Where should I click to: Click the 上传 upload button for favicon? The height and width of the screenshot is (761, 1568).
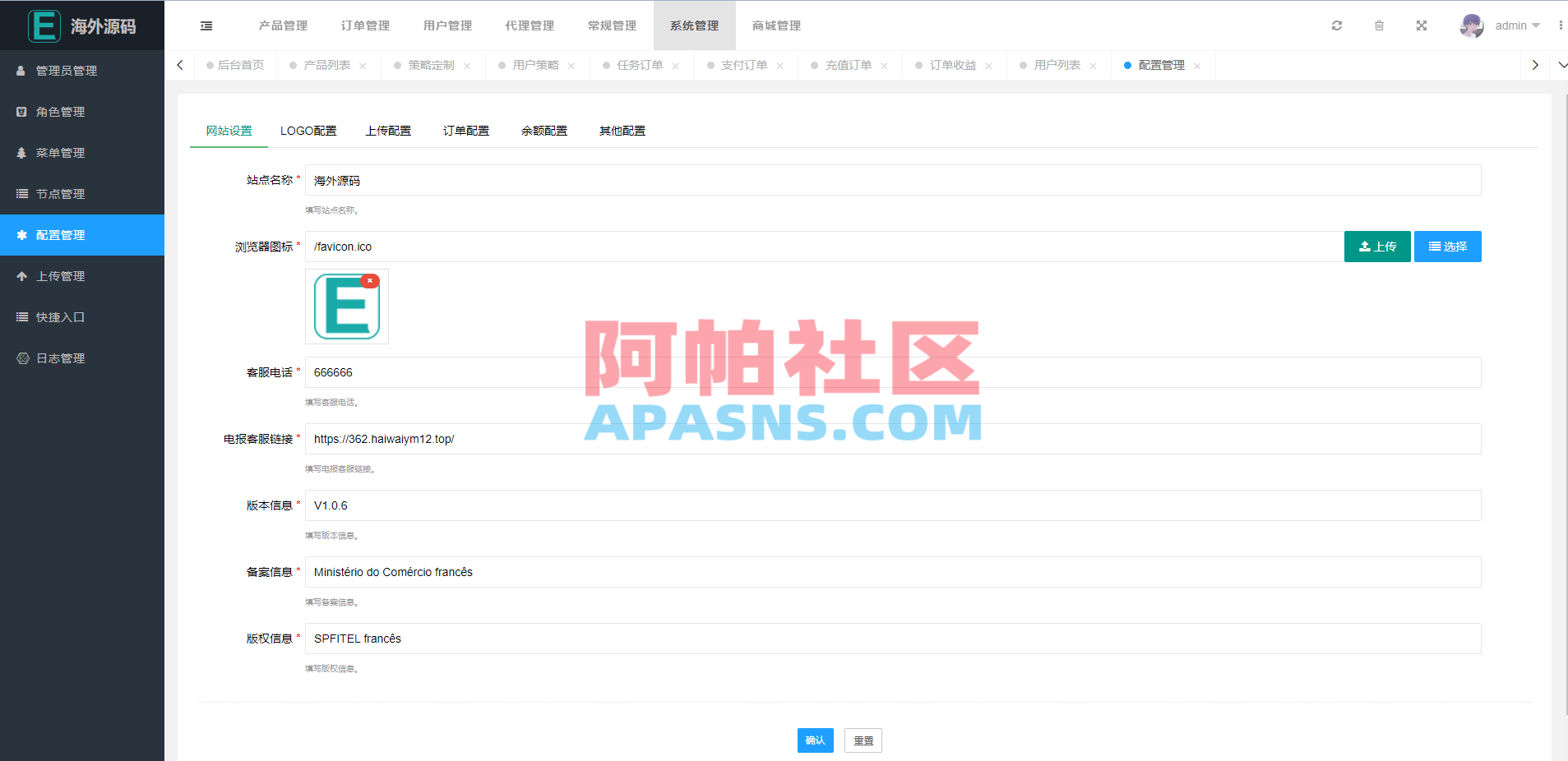(1376, 246)
